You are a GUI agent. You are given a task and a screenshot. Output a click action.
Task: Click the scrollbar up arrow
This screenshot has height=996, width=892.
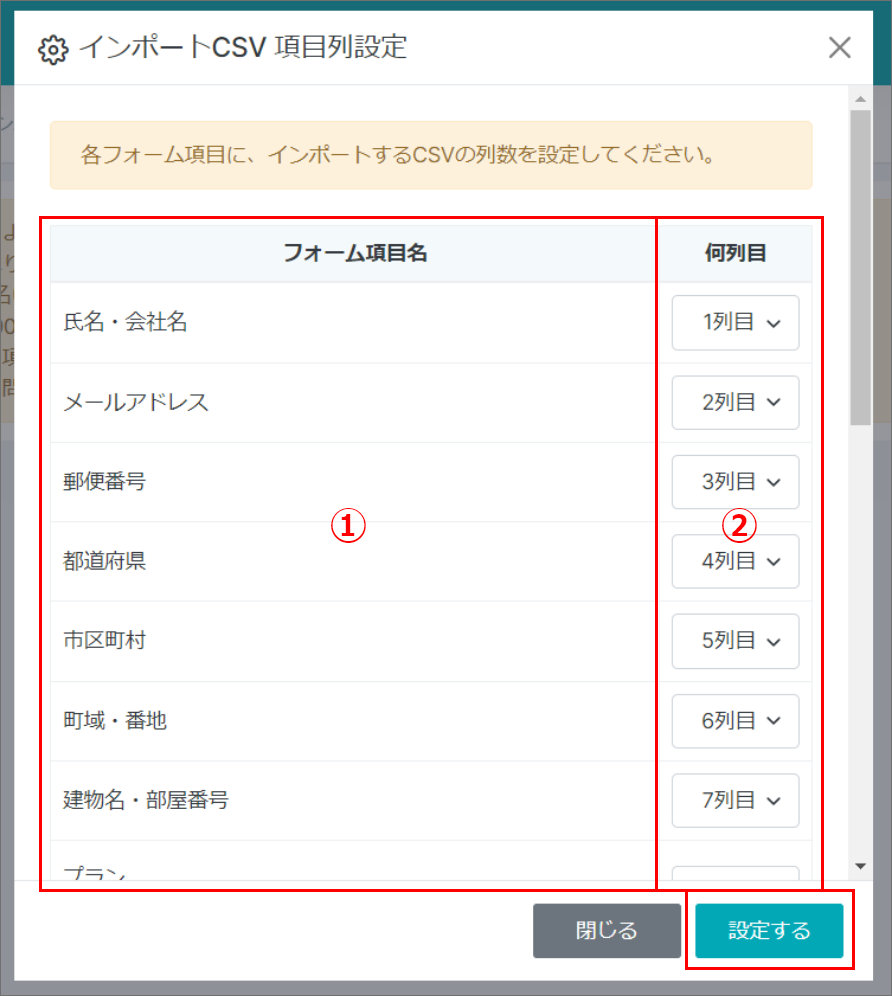tap(859, 98)
